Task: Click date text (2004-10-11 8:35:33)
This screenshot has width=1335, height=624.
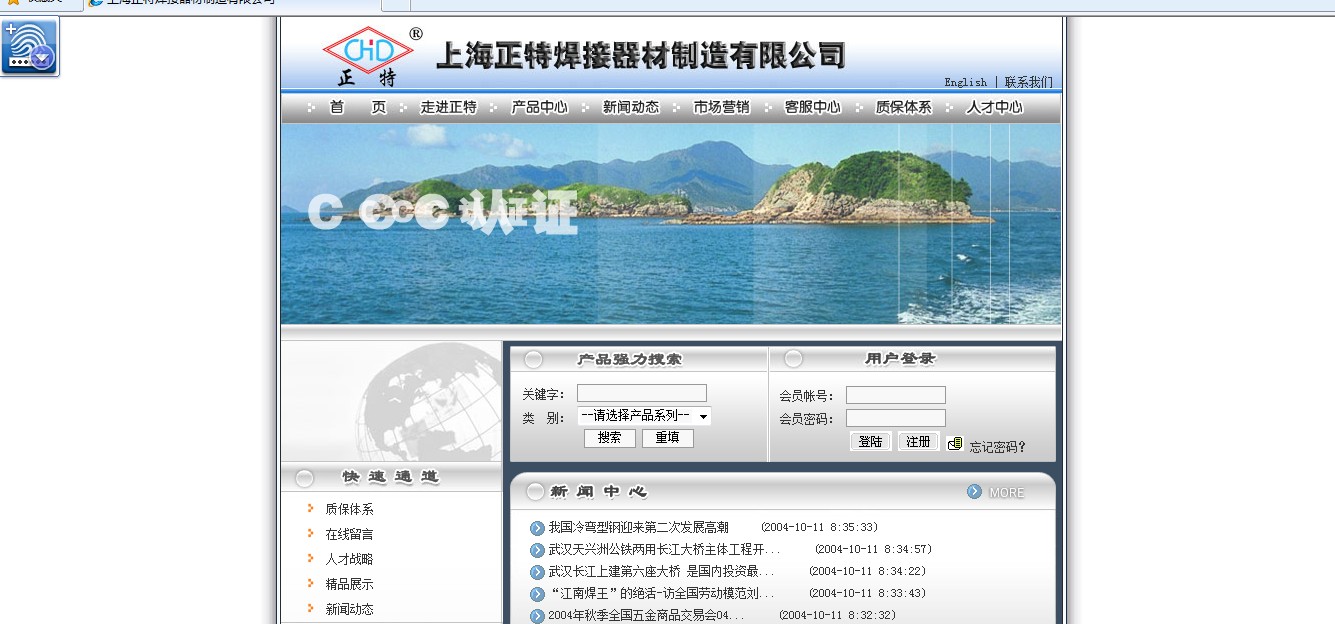Action: point(819,527)
